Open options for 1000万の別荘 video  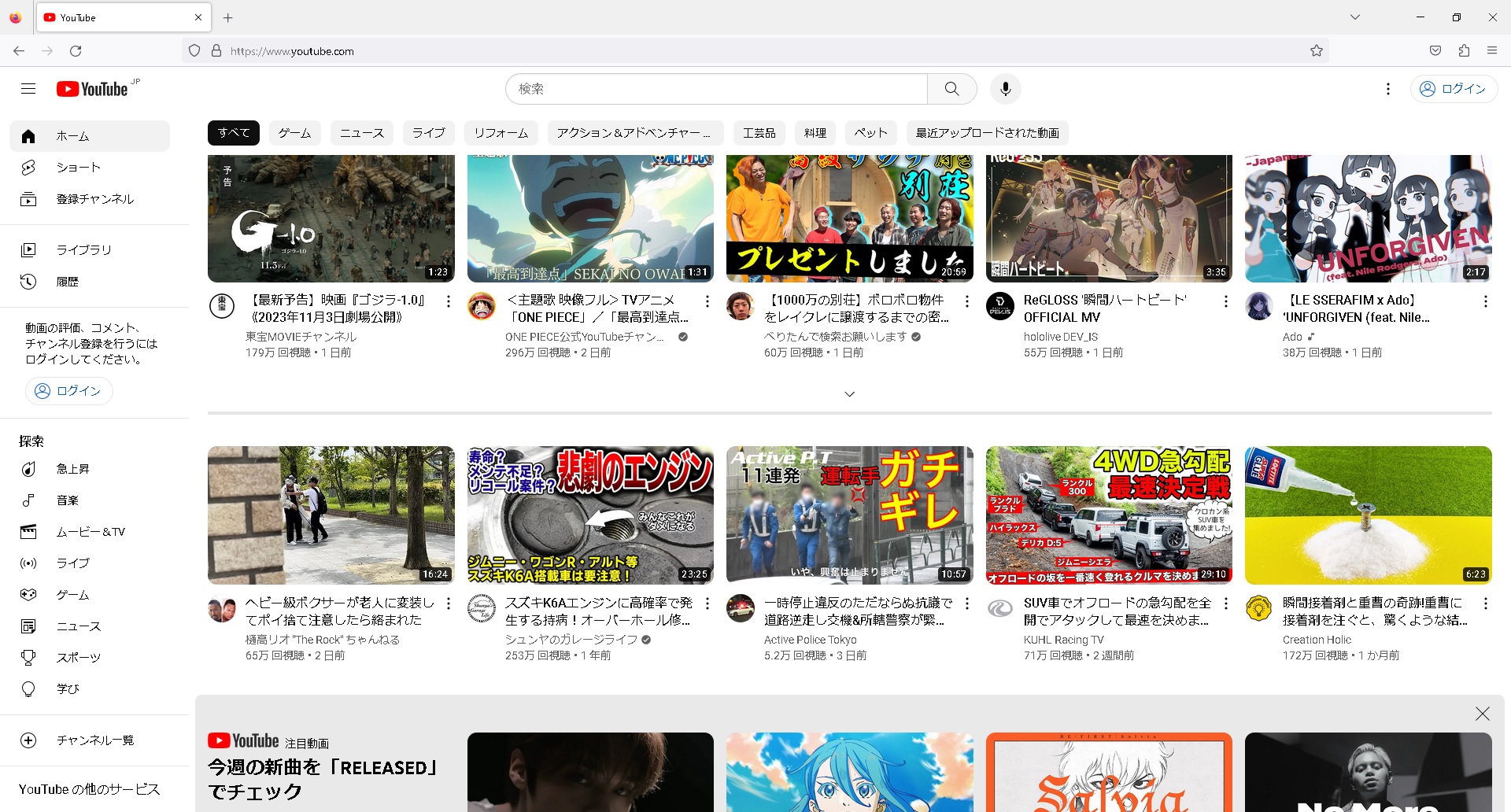967,301
